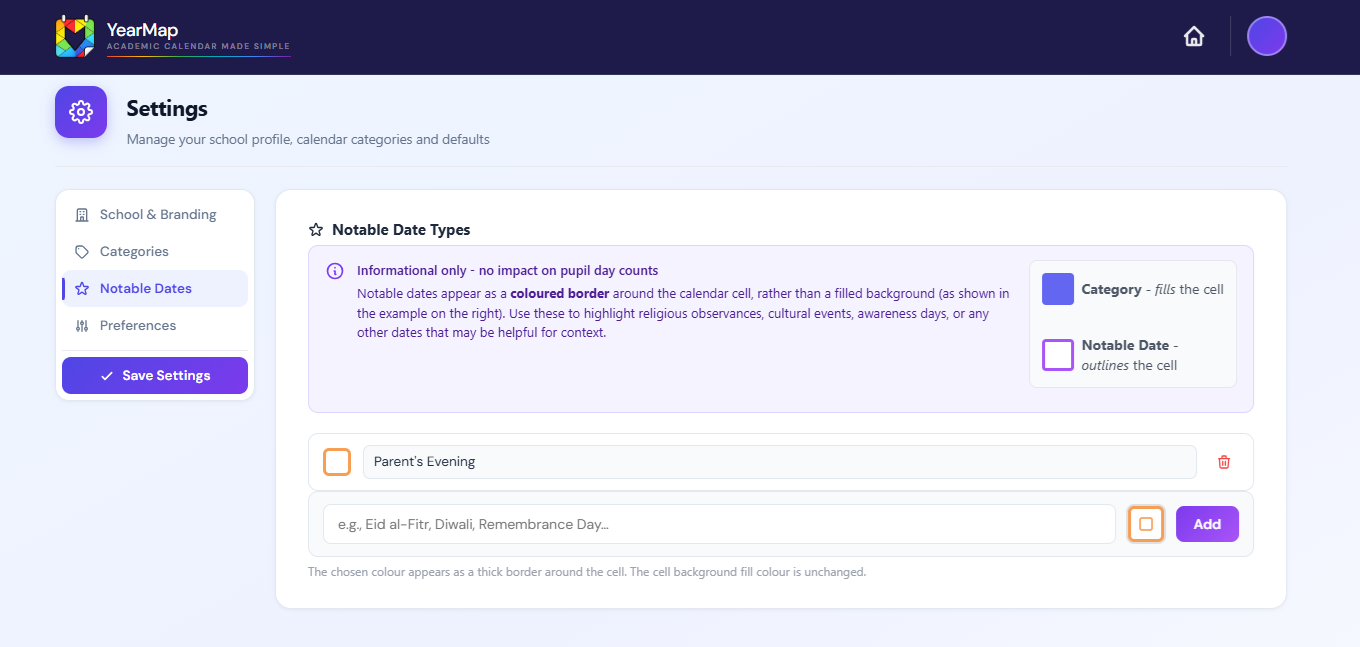Click the home icon in header
The image size is (1360, 647).
1193,37
